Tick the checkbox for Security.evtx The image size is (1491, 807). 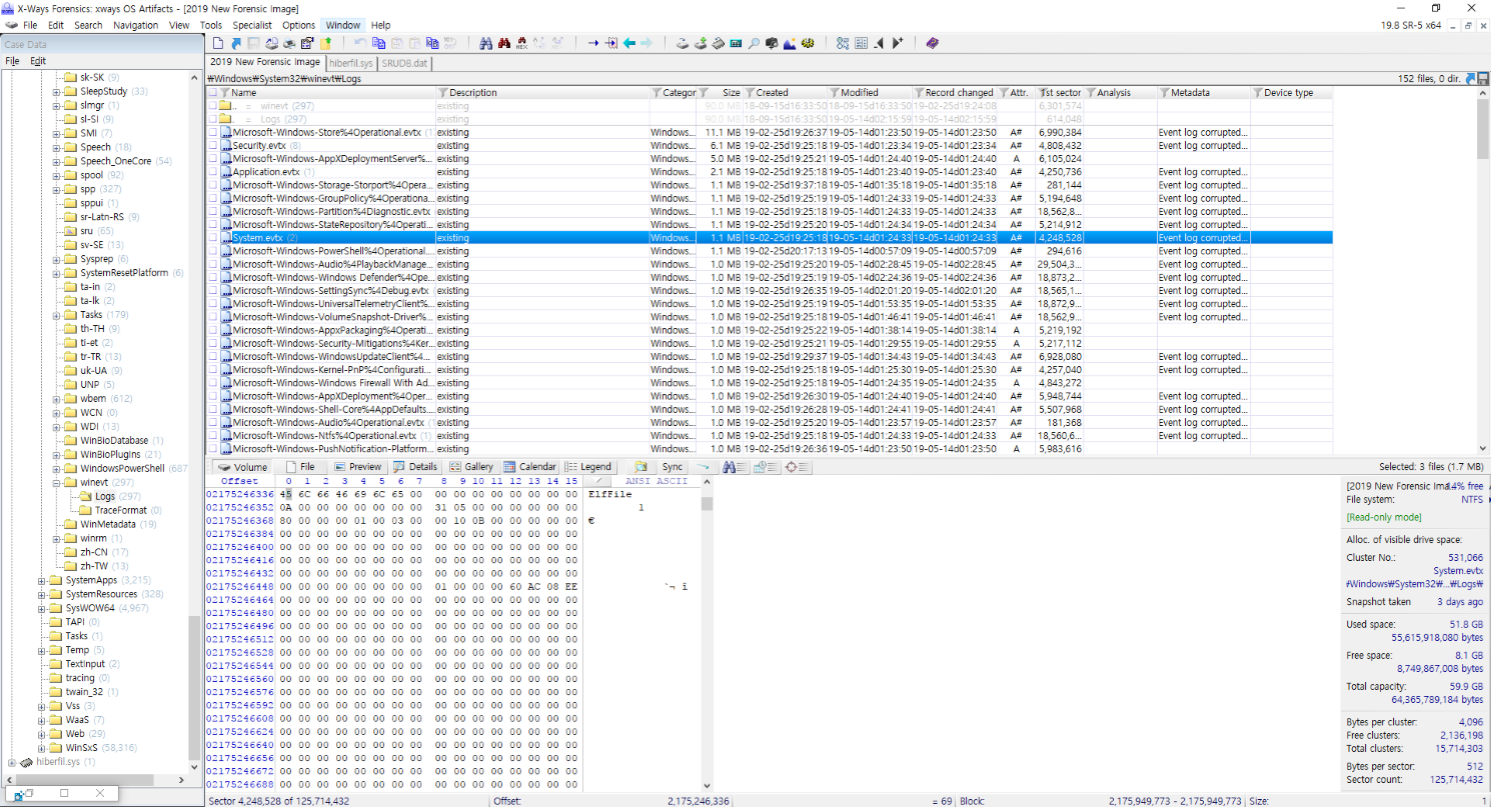213,145
